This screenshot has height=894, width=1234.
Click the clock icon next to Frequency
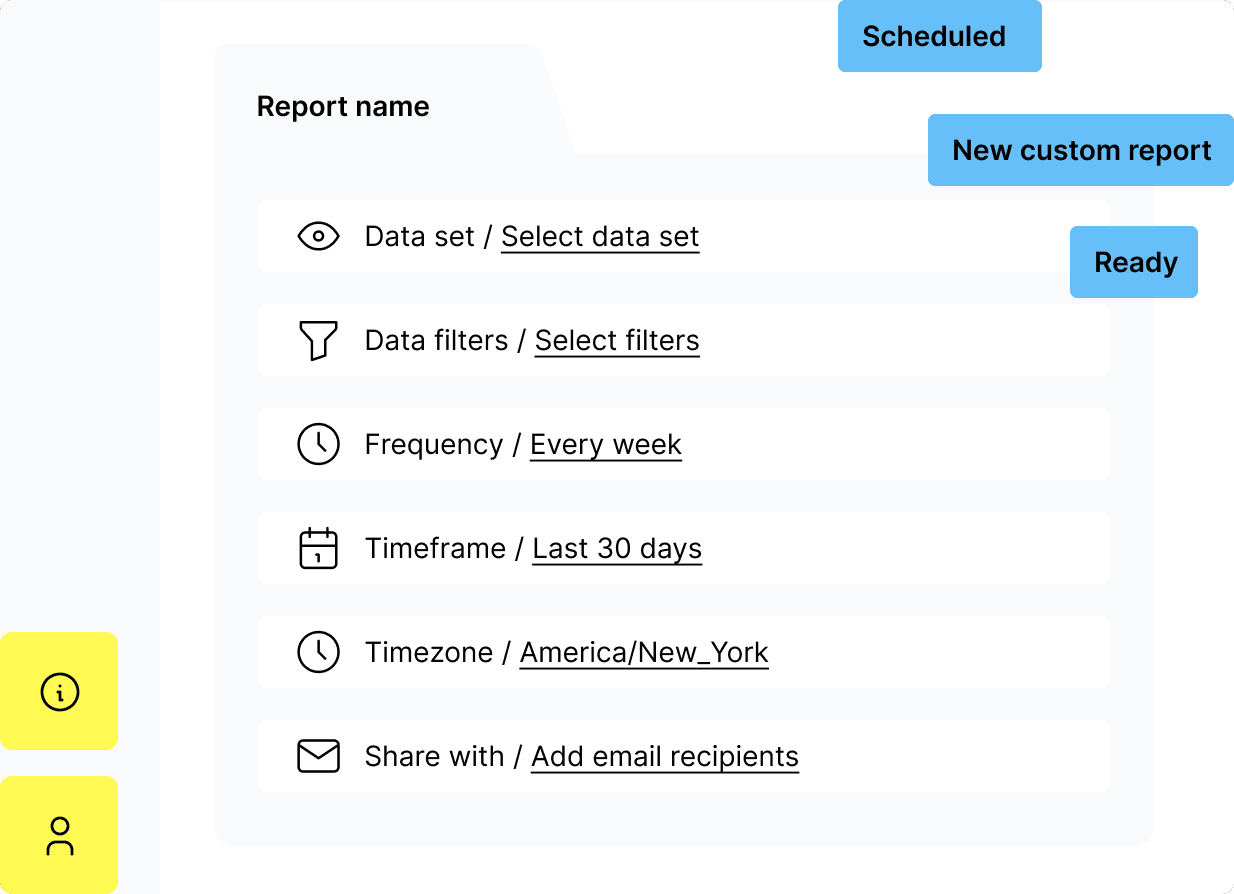coord(318,444)
